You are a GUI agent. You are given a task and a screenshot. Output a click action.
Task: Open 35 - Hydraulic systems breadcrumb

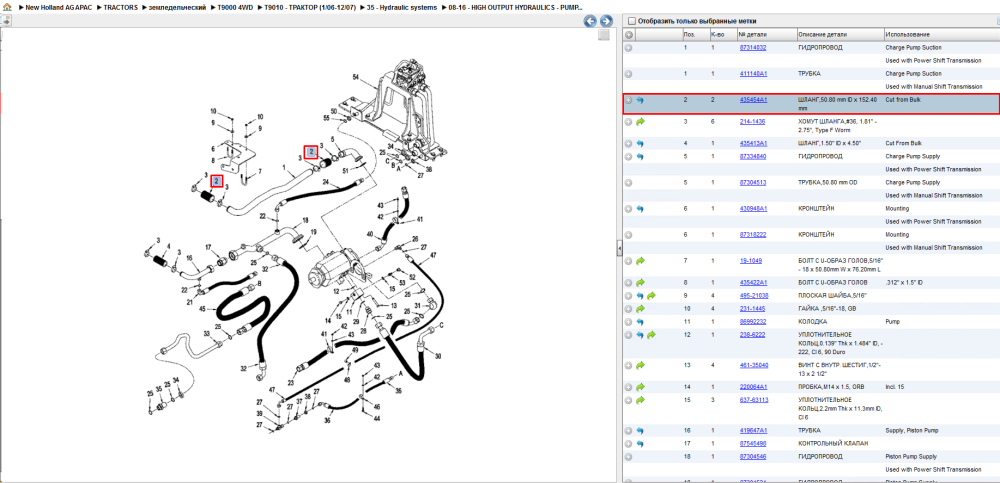pyautogui.click(x=403, y=7)
